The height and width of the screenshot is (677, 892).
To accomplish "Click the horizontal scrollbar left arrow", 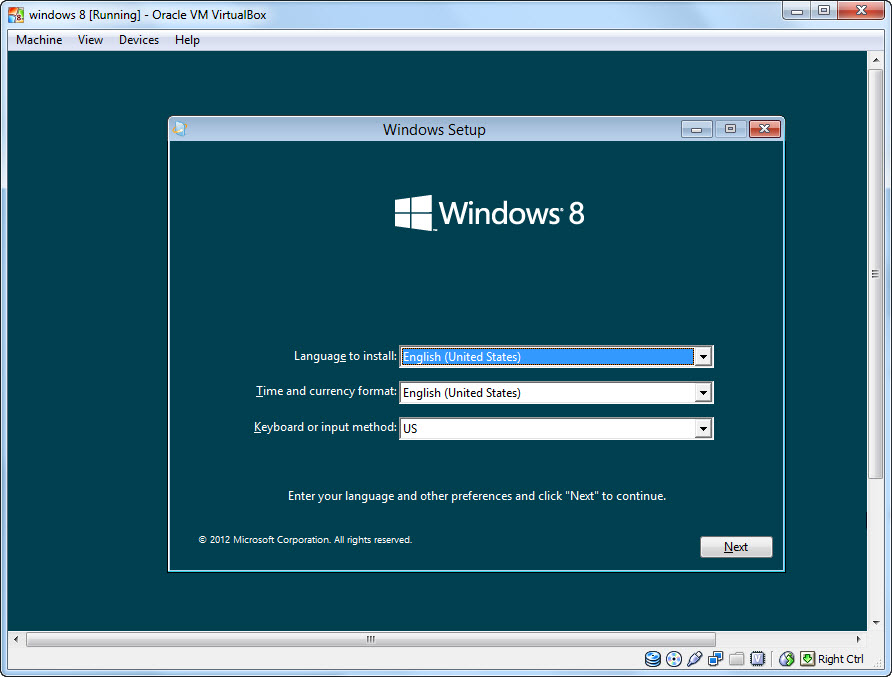I will 16,639.
